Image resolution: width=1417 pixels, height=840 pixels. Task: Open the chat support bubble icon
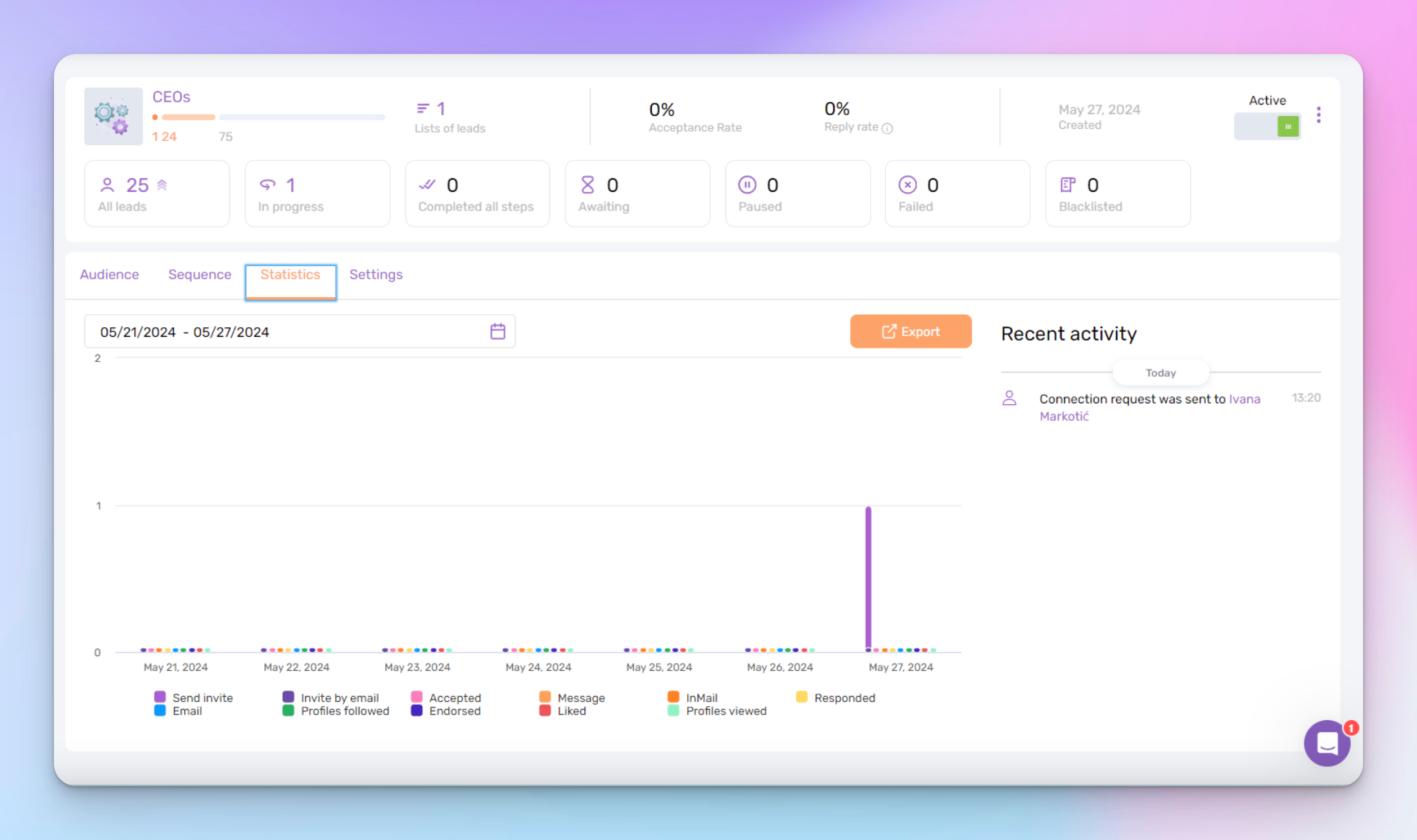tap(1326, 743)
